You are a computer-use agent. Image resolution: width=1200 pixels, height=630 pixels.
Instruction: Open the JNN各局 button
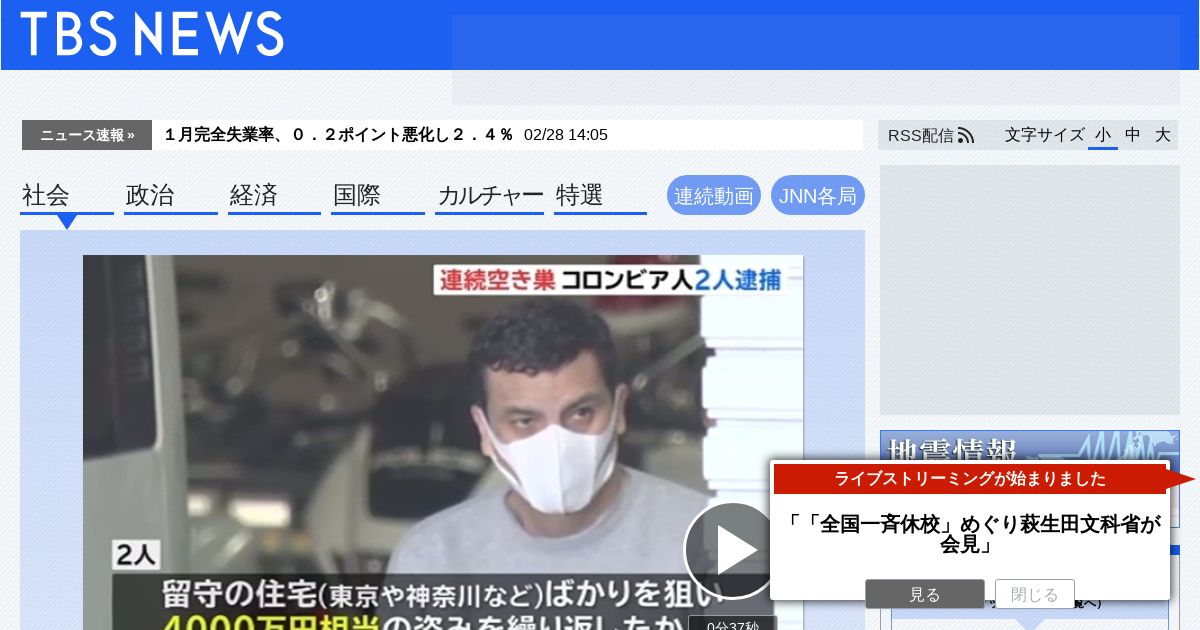[x=818, y=196]
